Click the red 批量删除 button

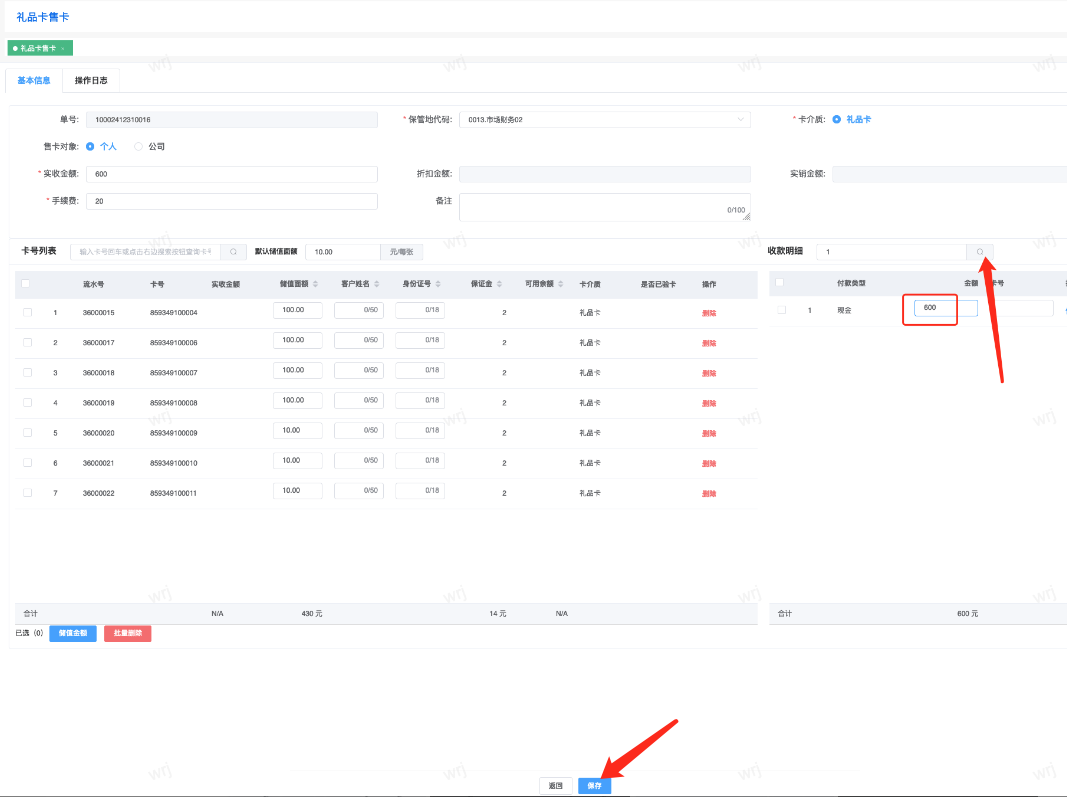tap(127, 633)
